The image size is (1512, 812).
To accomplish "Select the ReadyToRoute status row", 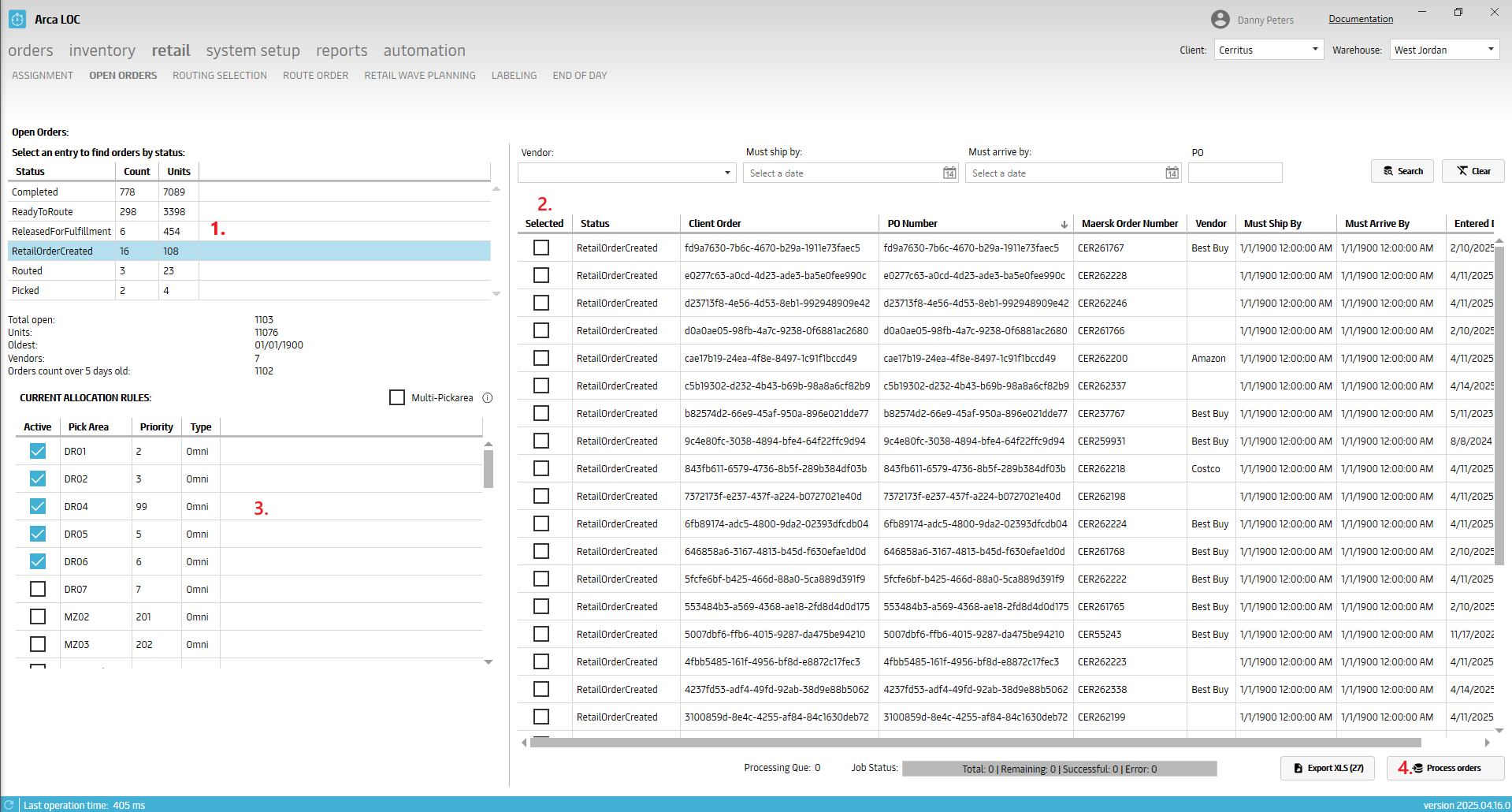I will tap(249, 211).
